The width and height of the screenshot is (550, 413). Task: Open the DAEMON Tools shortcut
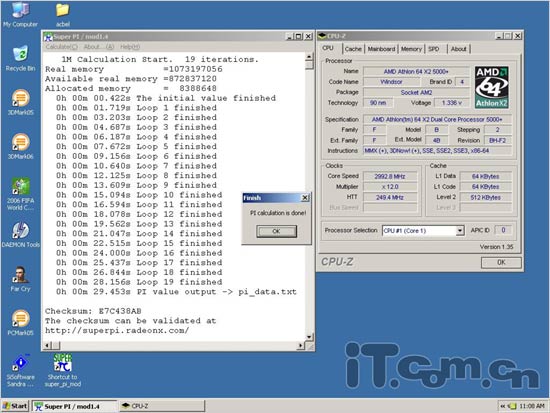pos(20,234)
